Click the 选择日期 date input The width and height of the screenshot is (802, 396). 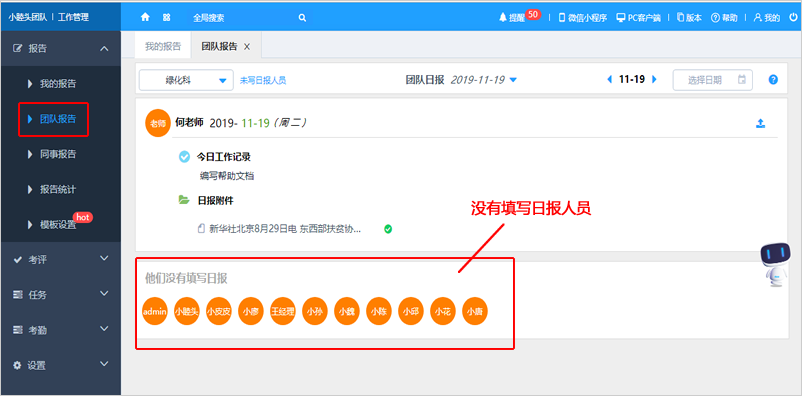712,80
